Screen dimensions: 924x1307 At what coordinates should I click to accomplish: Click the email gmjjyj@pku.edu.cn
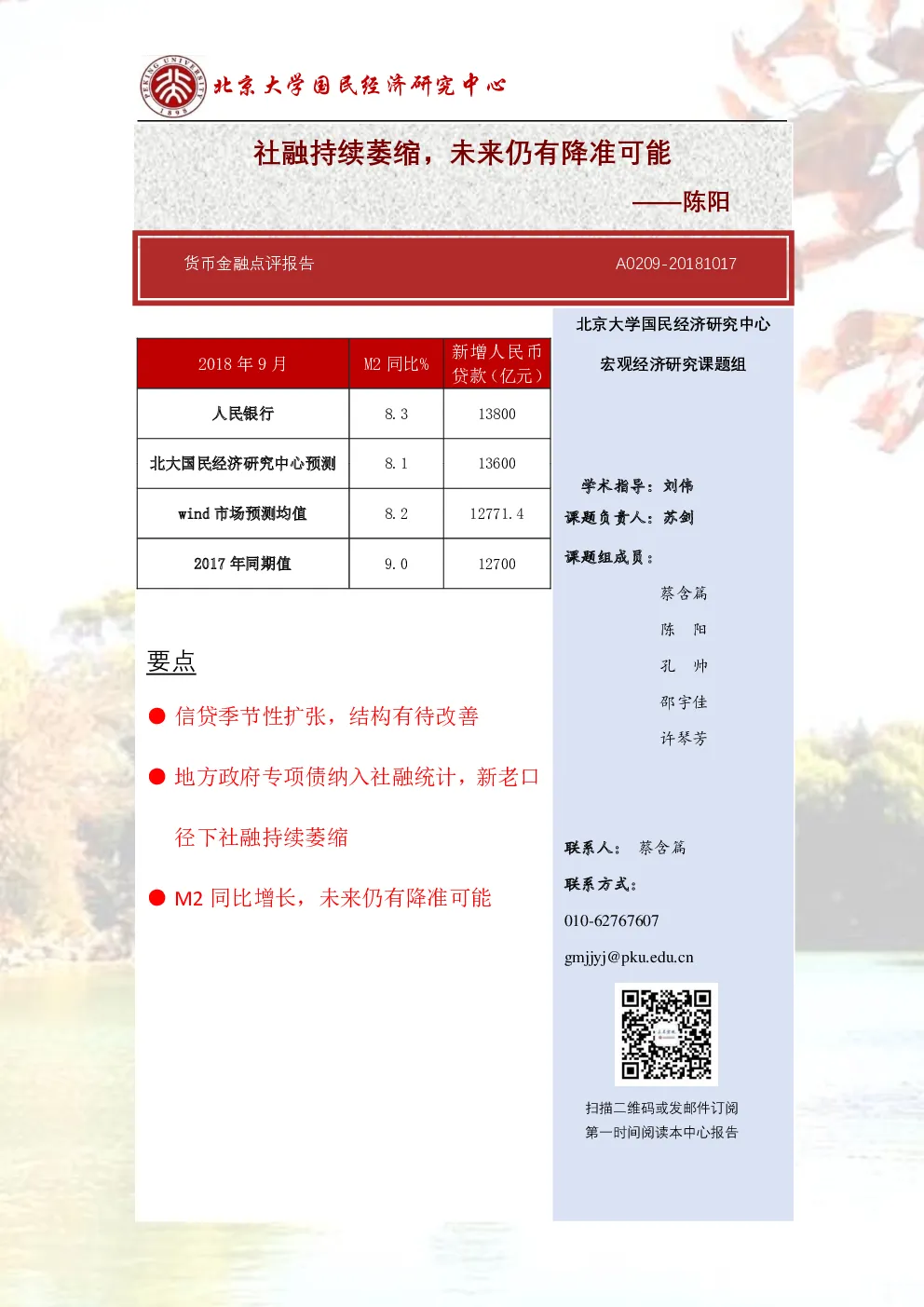point(629,958)
